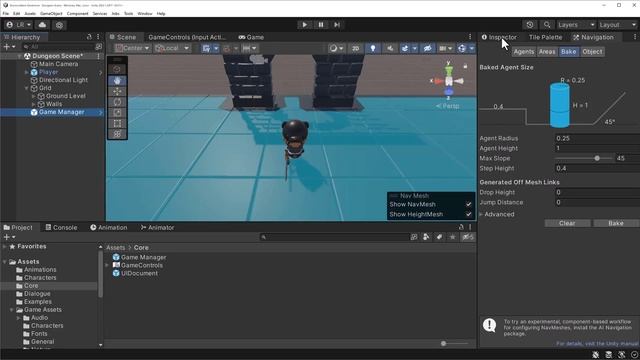Open the Undo History icon

coord(530,25)
